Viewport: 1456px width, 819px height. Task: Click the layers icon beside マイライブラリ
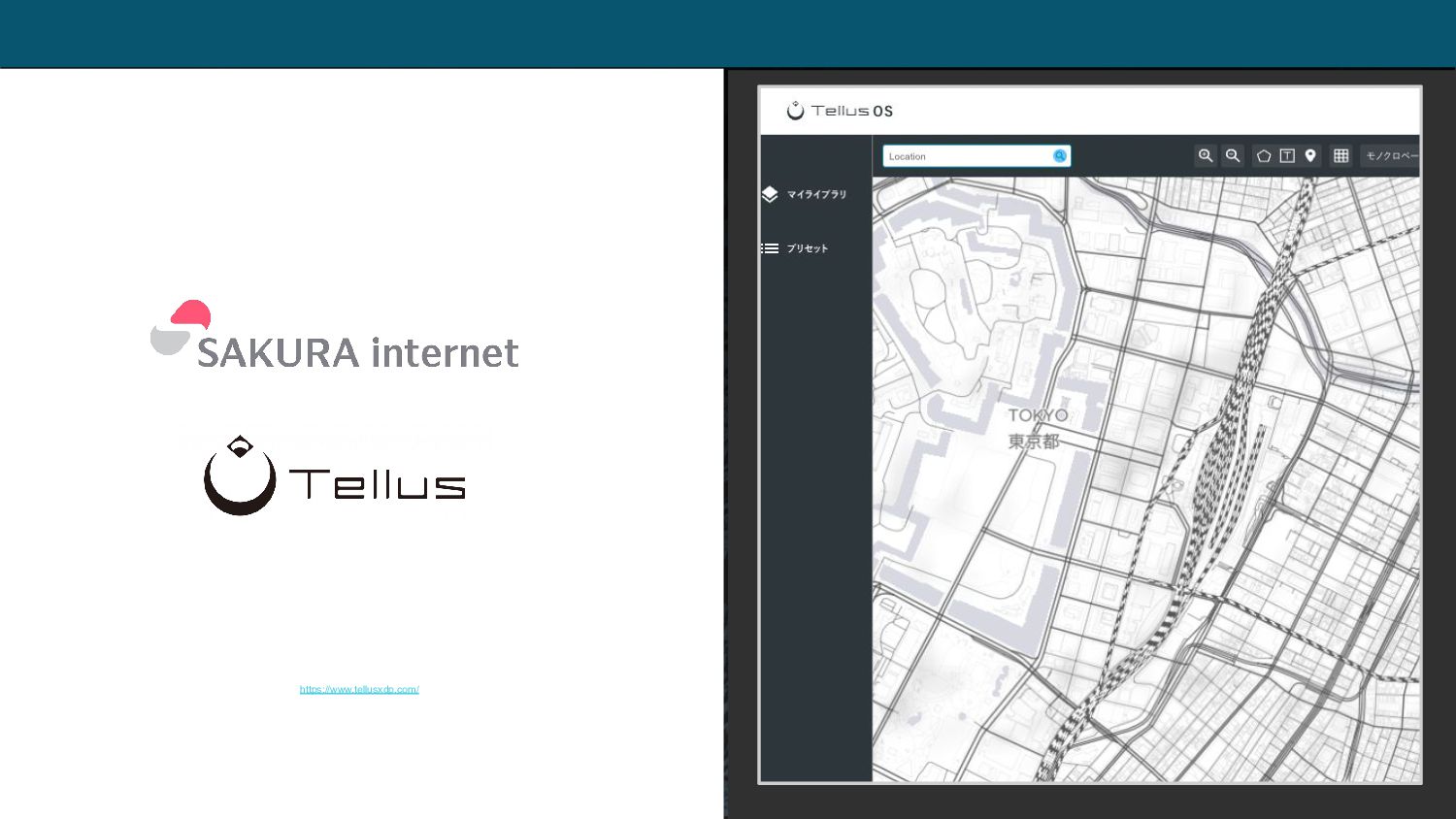click(x=770, y=194)
